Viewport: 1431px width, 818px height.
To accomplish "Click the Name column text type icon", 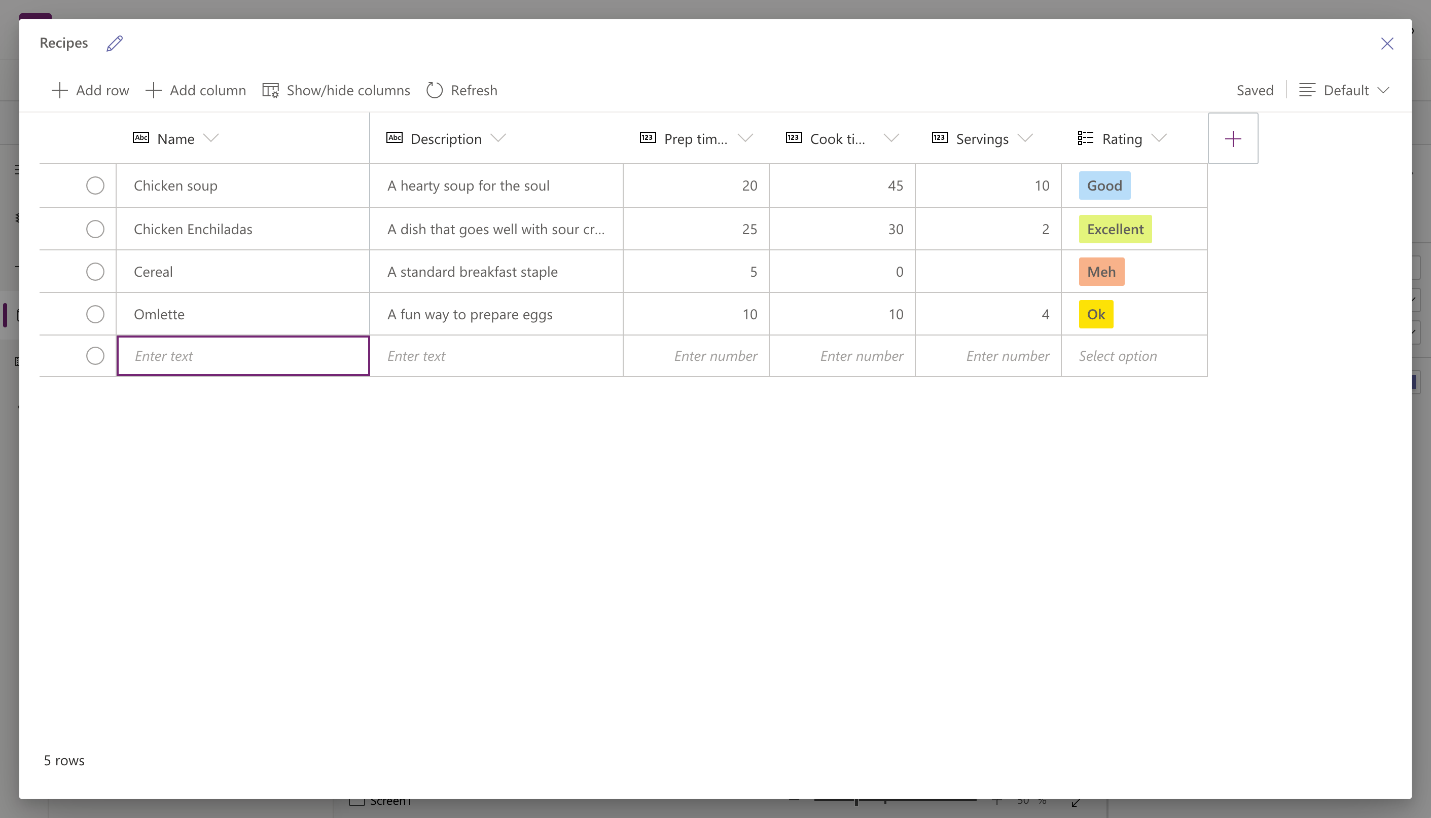I will [x=141, y=138].
